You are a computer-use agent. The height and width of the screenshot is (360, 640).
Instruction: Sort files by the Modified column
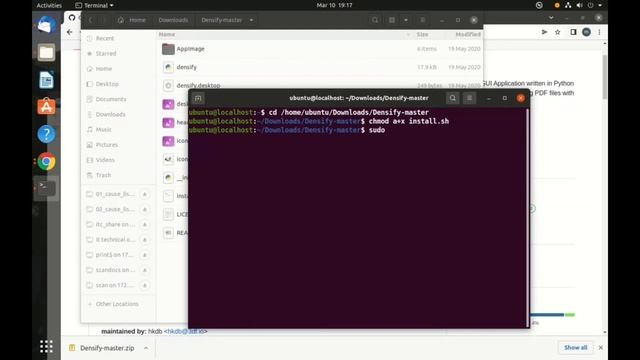pos(468,34)
